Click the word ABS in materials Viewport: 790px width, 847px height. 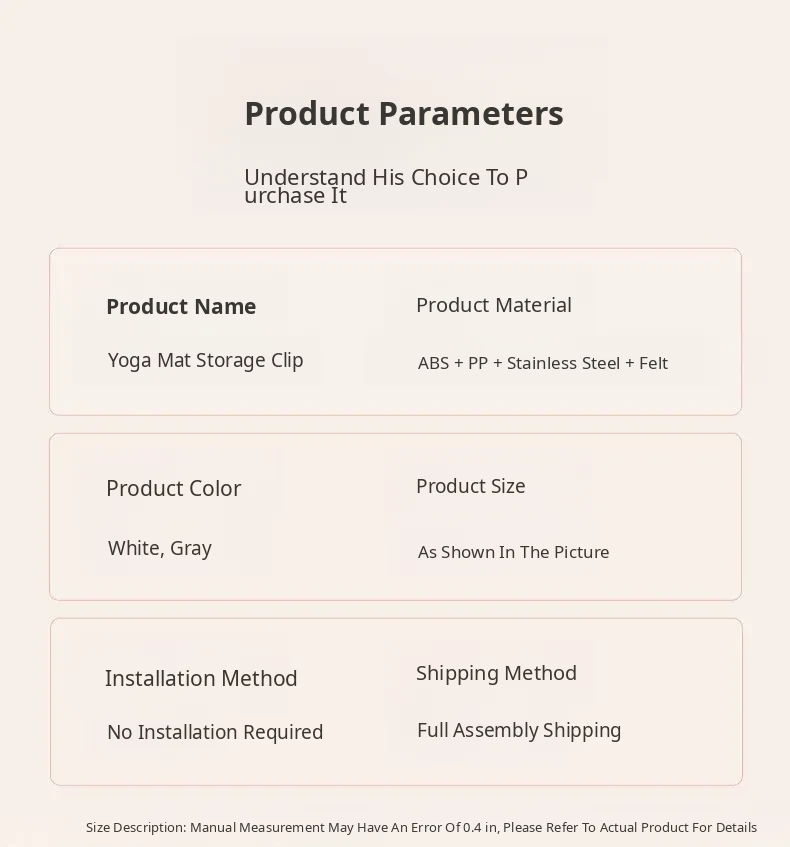pos(433,363)
